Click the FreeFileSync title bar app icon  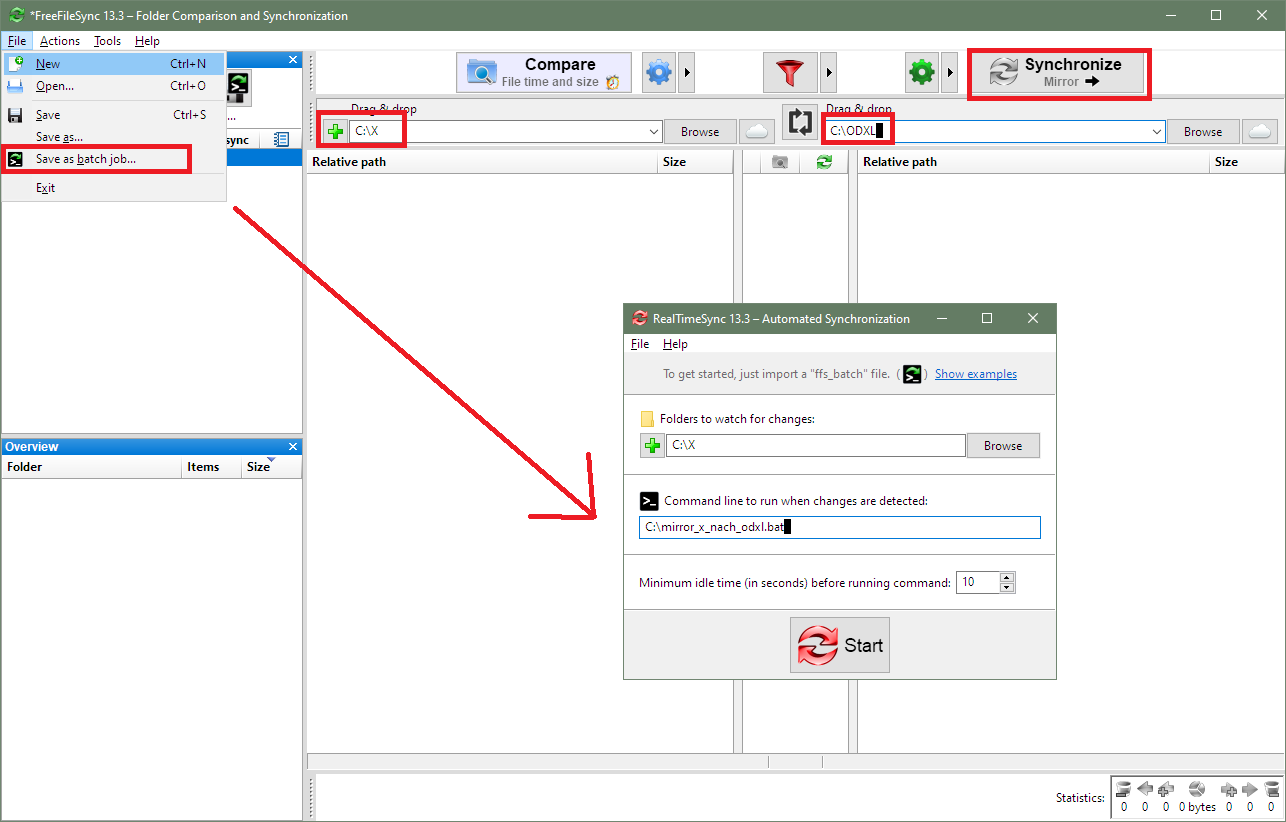(x=17, y=15)
